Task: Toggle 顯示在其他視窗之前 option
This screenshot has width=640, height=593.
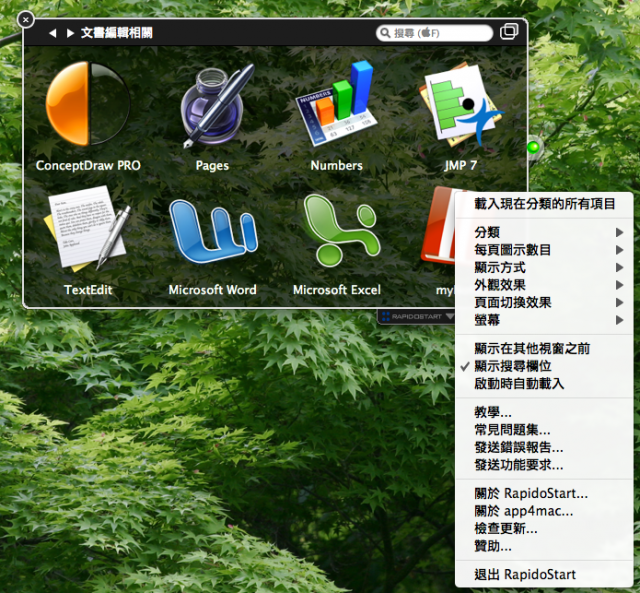Action: 544,349
